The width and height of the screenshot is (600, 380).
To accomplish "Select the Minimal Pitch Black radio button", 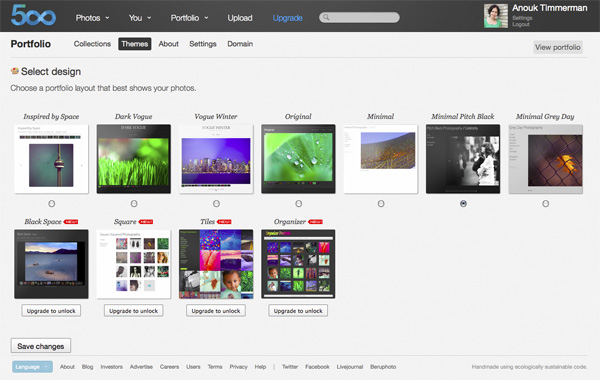I will pyautogui.click(x=463, y=204).
